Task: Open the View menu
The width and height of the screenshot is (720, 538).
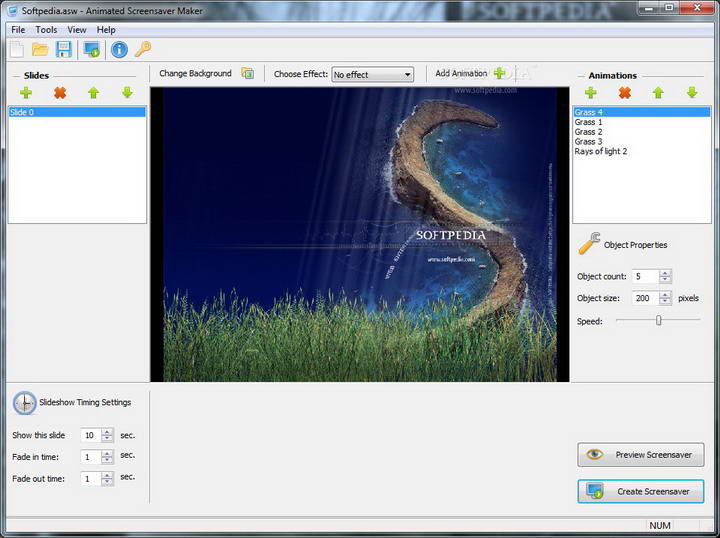Action: [77, 30]
